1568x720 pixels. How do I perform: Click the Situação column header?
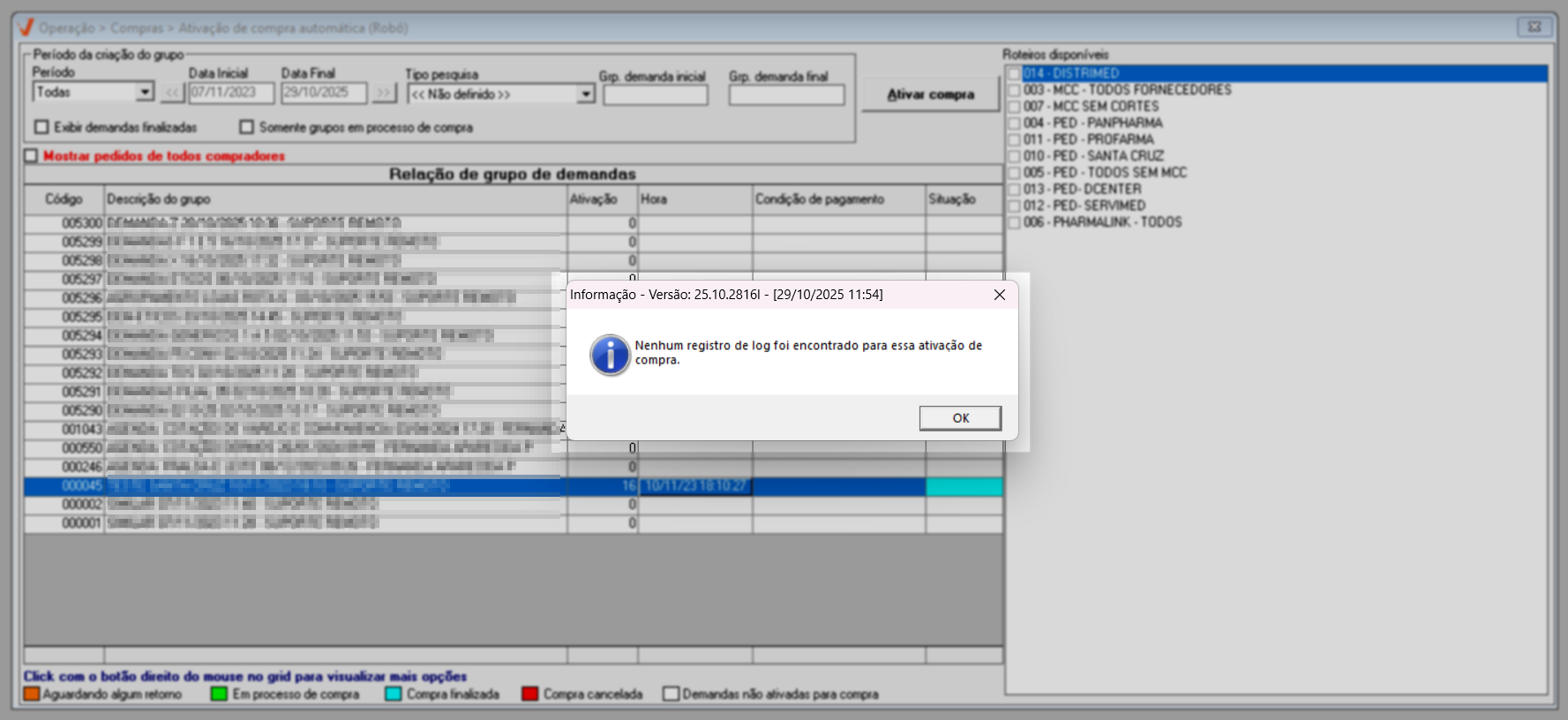[964, 199]
